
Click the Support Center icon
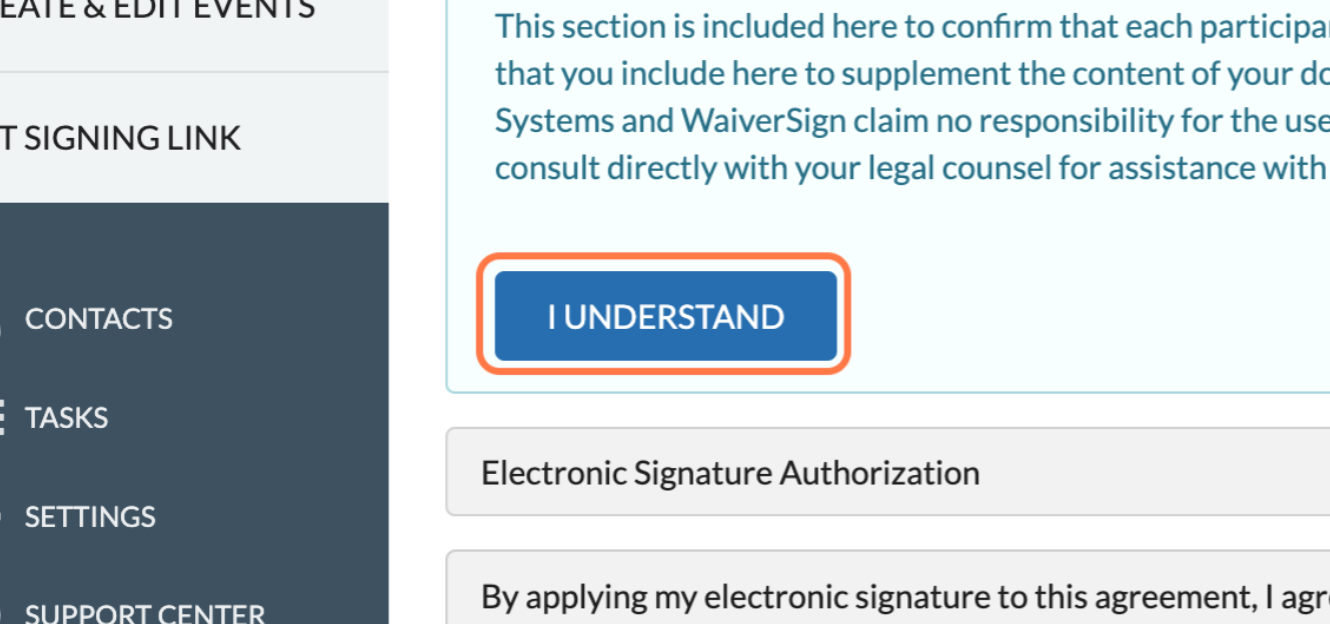(x=2, y=613)
